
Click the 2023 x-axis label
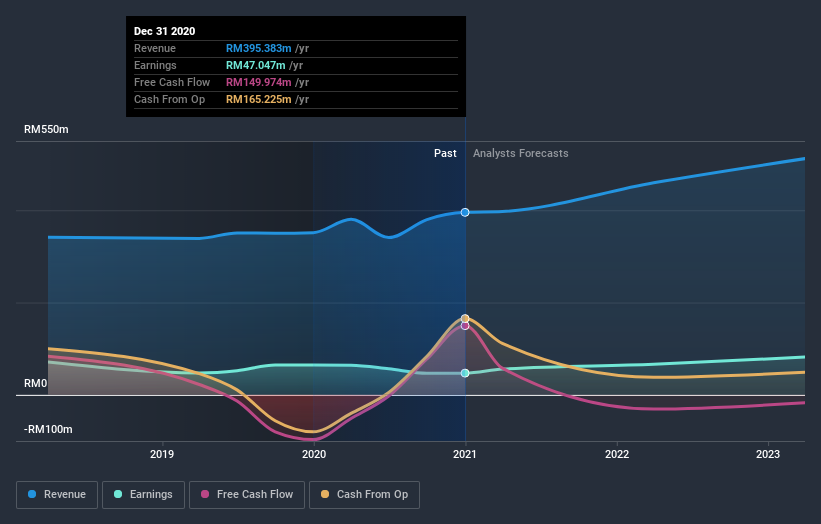pyautogui.click(x=768, y=454)
